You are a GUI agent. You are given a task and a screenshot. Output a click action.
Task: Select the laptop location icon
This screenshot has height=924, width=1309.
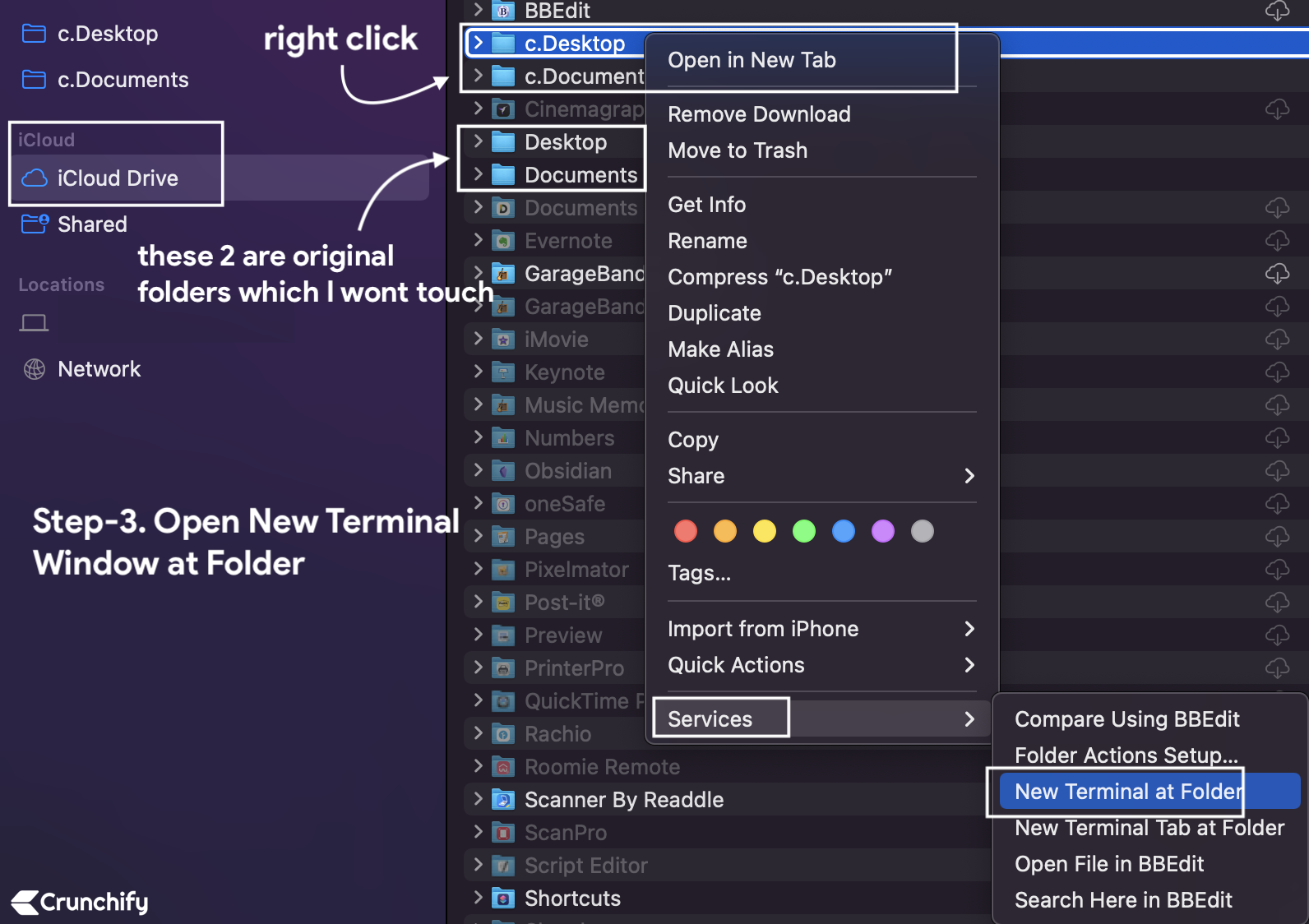point(34,323)
